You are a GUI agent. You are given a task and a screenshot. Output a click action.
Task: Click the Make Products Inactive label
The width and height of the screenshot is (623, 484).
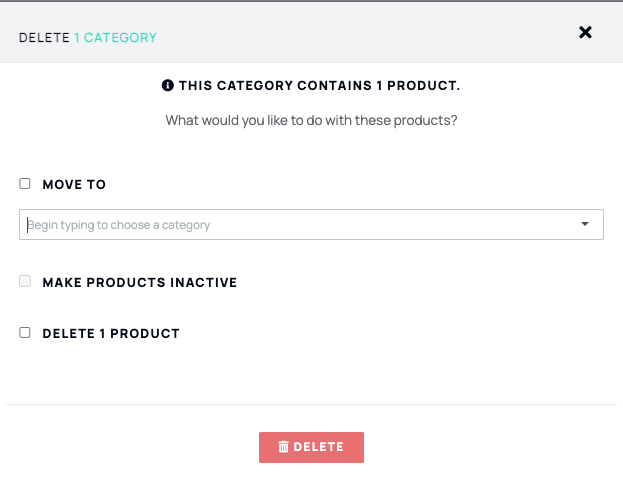pos(140,283)
